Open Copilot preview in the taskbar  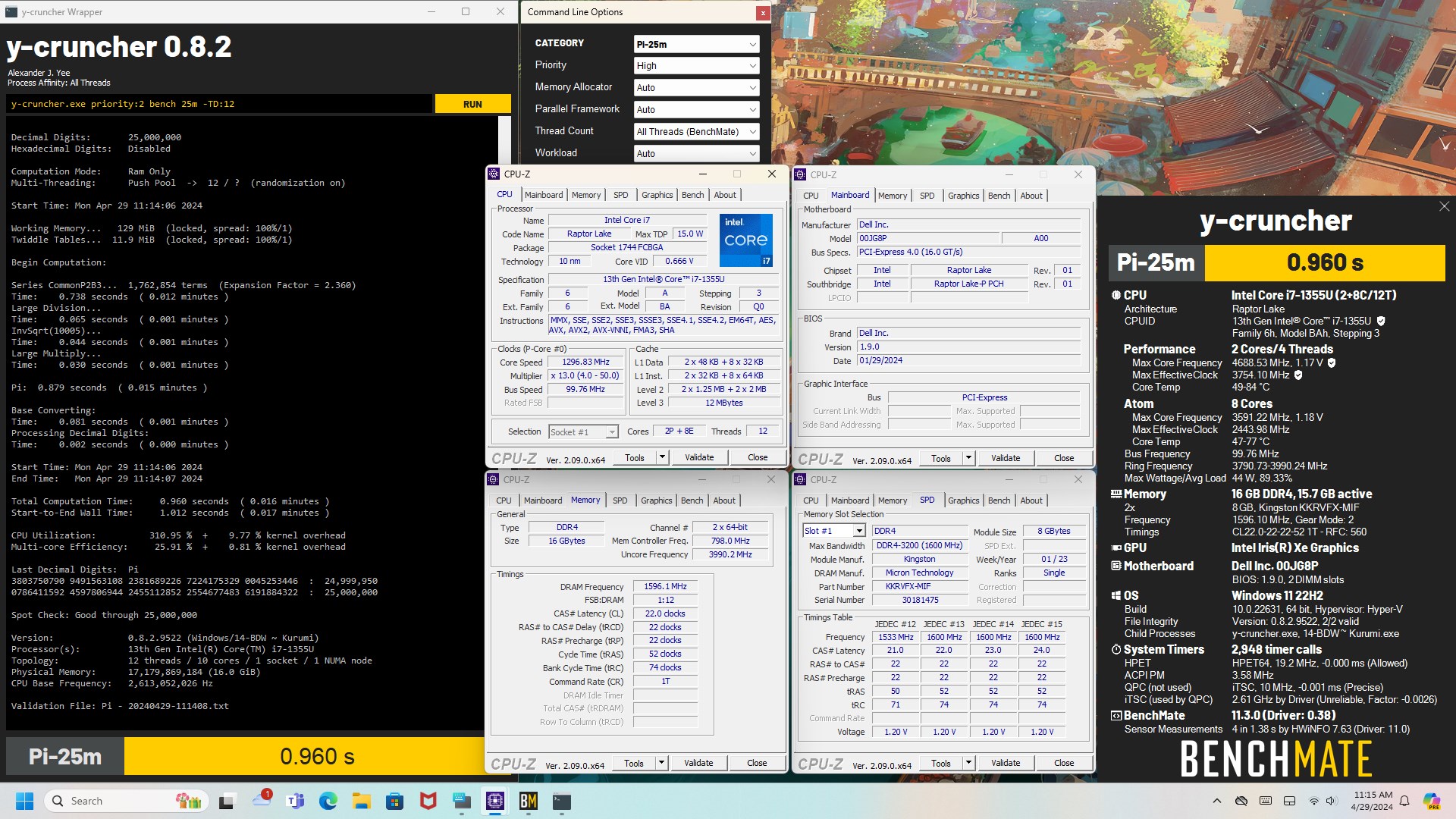(1432, 801)
